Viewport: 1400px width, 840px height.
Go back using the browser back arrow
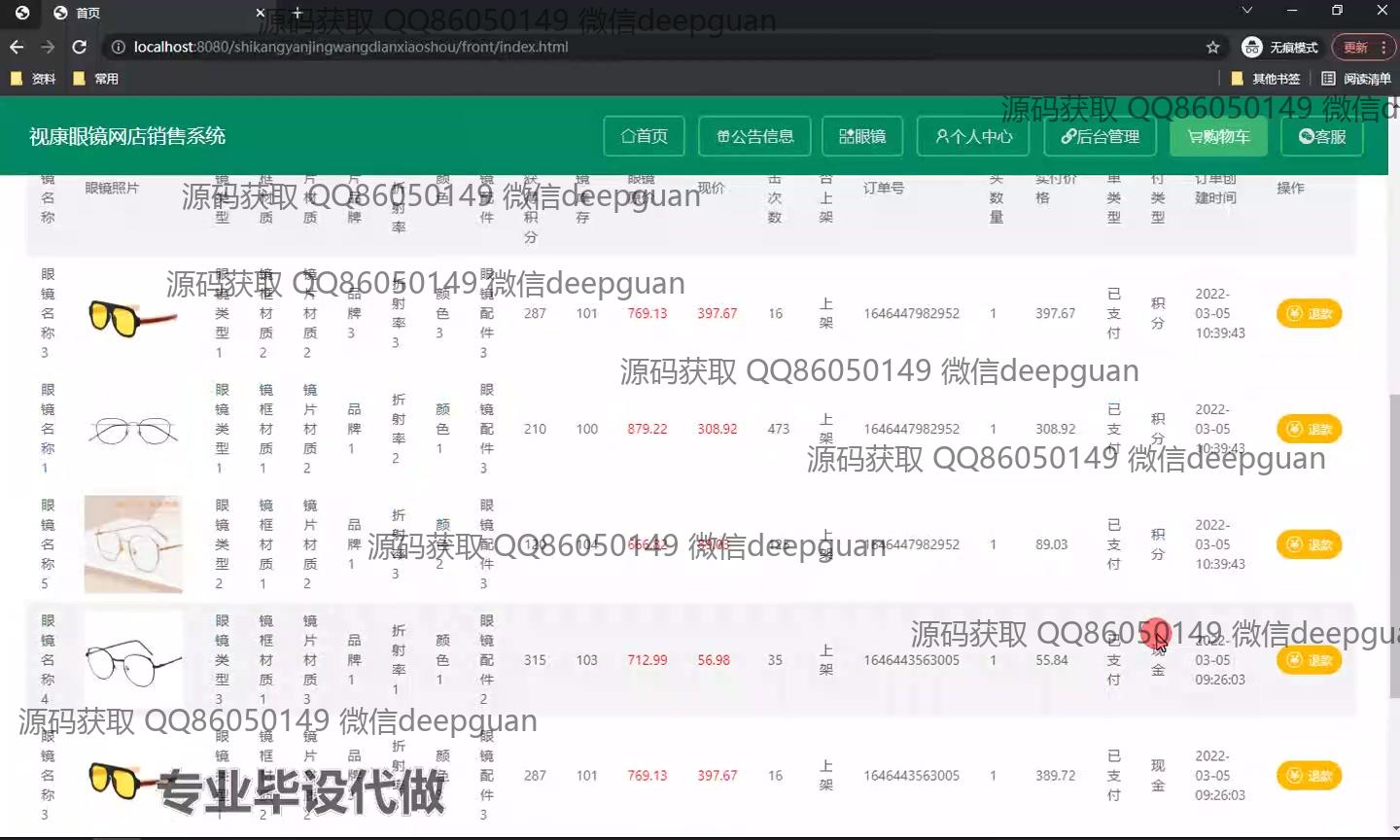(x=17, y=47)
